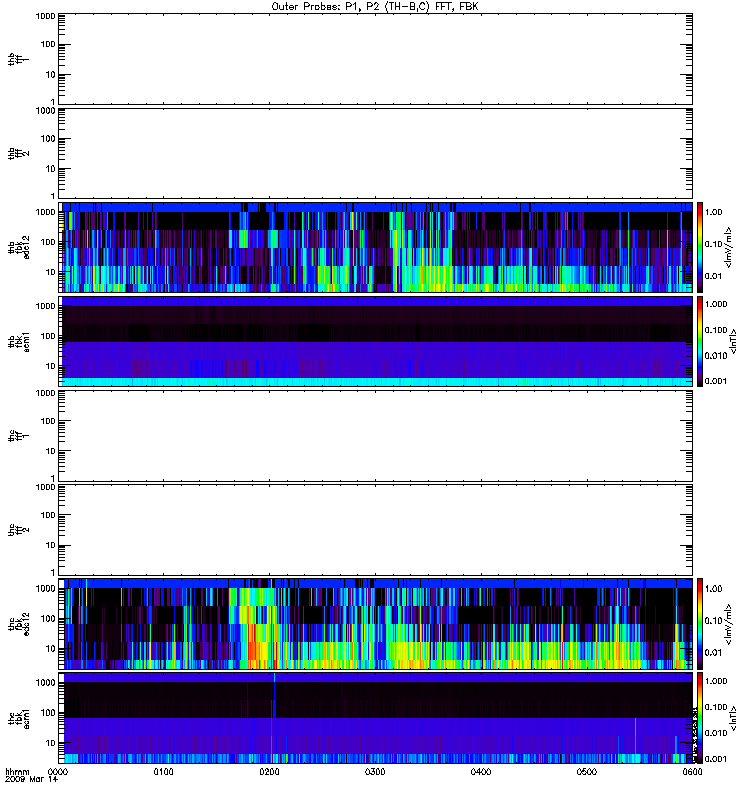The width and height of the screenshot is (750, 800).
Task: Click the "thc fbk scm1" panel axis label
Action: [19, 718]
